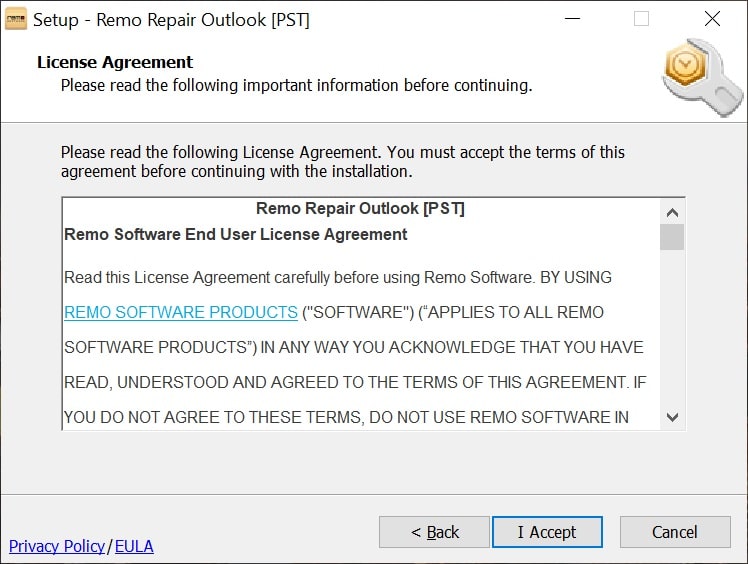Go back with the Back button
The height and width of the screenshot is (564, 748).
click(x=434, y=532)
